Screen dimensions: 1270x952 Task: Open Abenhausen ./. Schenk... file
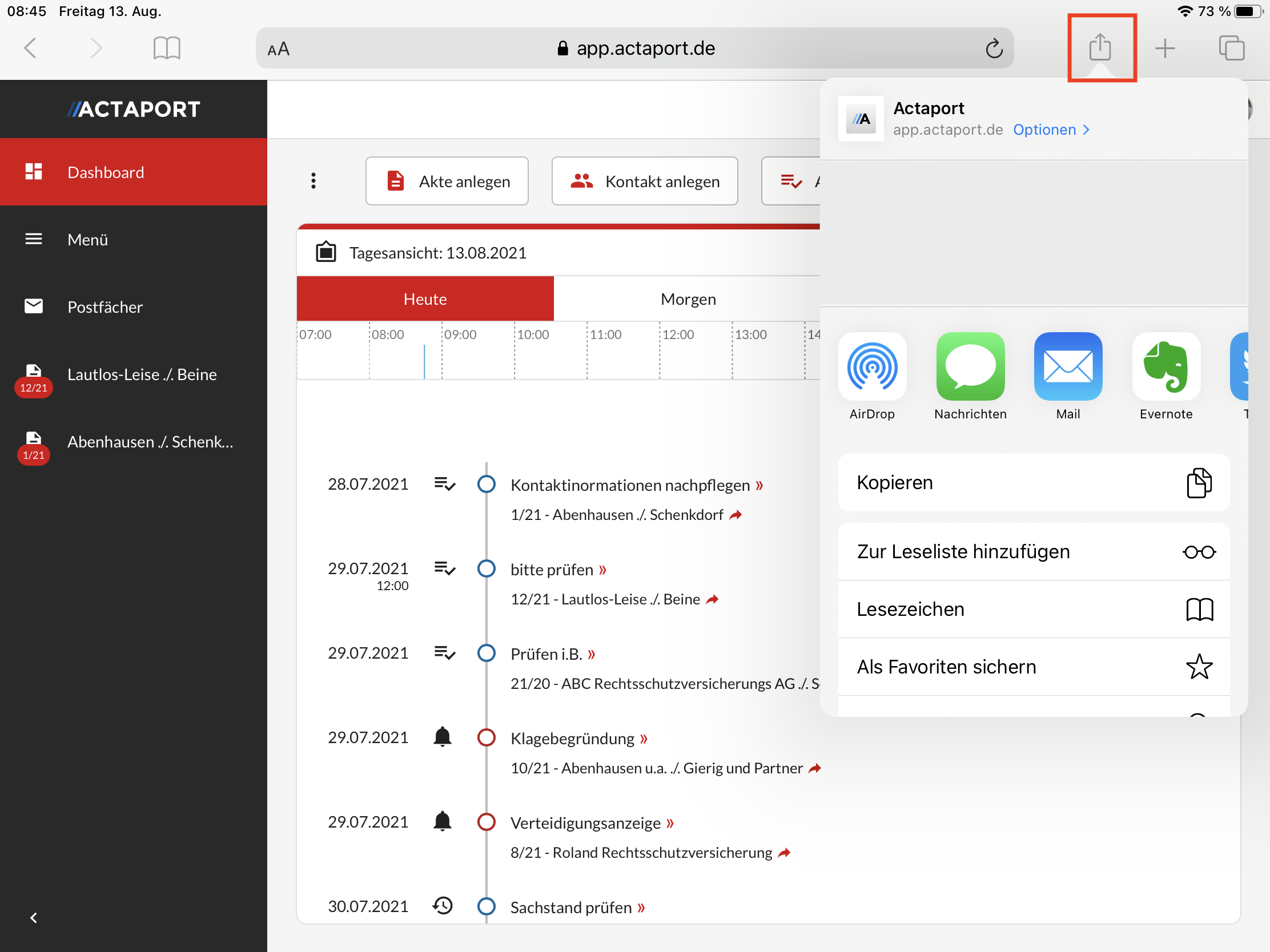[133, 442]
